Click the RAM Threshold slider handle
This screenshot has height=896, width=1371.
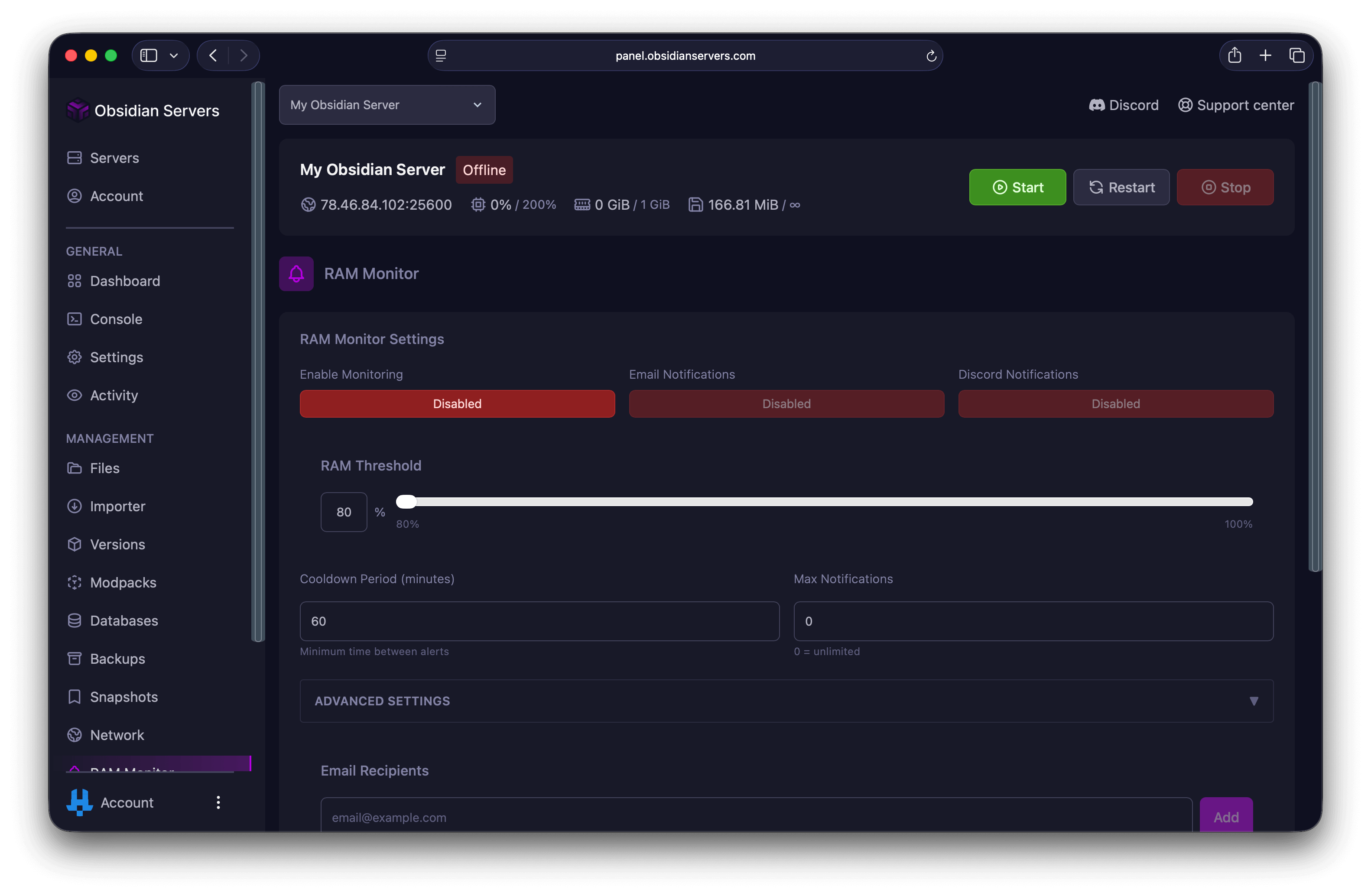[x=406, y=502]
